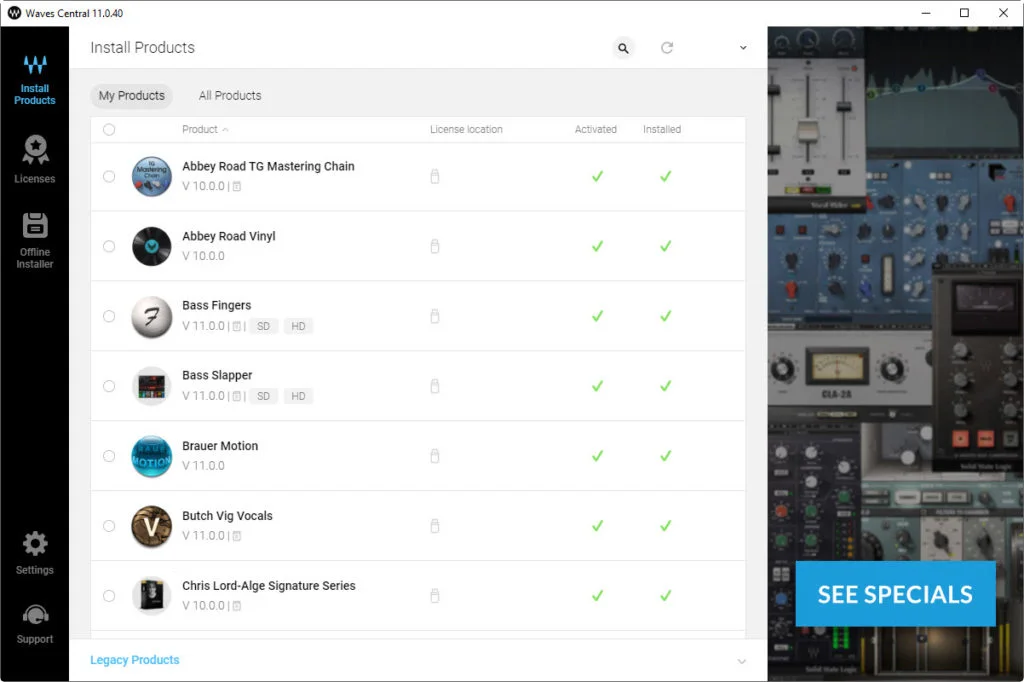Click the Bass Fingers product icon
This screenshot has width=1024, height=682.
(x=152, y=316)
